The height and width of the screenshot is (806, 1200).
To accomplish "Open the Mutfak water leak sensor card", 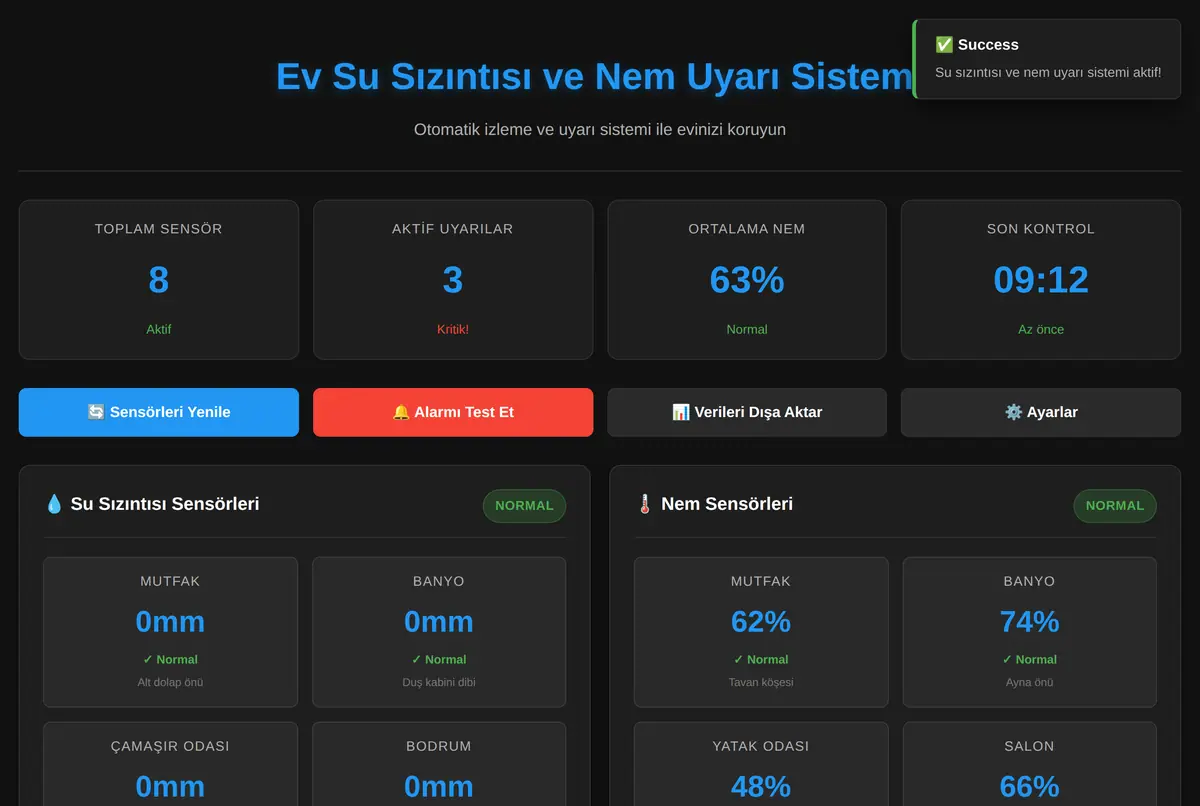I will (170, 632).
